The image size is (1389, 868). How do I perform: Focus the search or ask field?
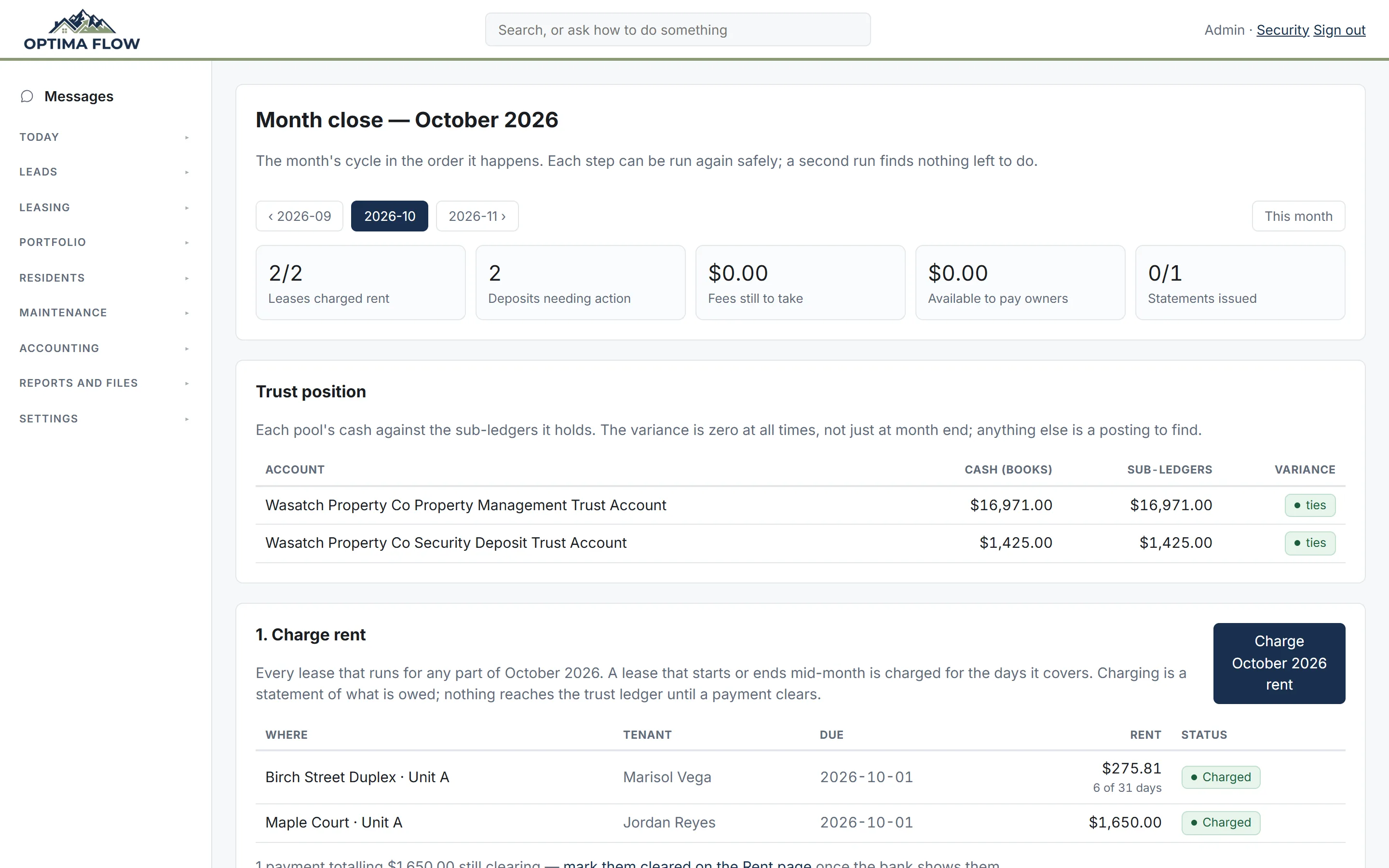tap(677, 30)
